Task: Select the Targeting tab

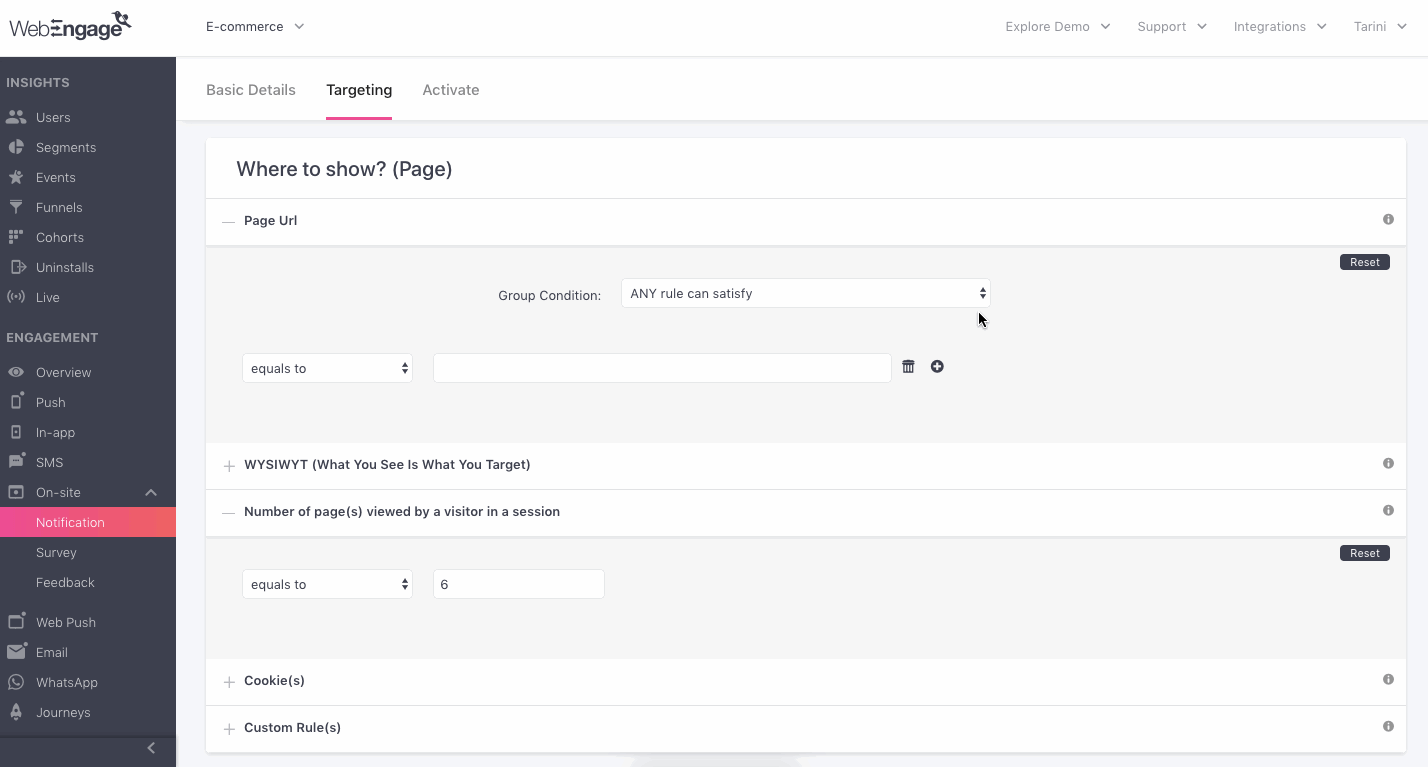Action: [x=359, y=90]
